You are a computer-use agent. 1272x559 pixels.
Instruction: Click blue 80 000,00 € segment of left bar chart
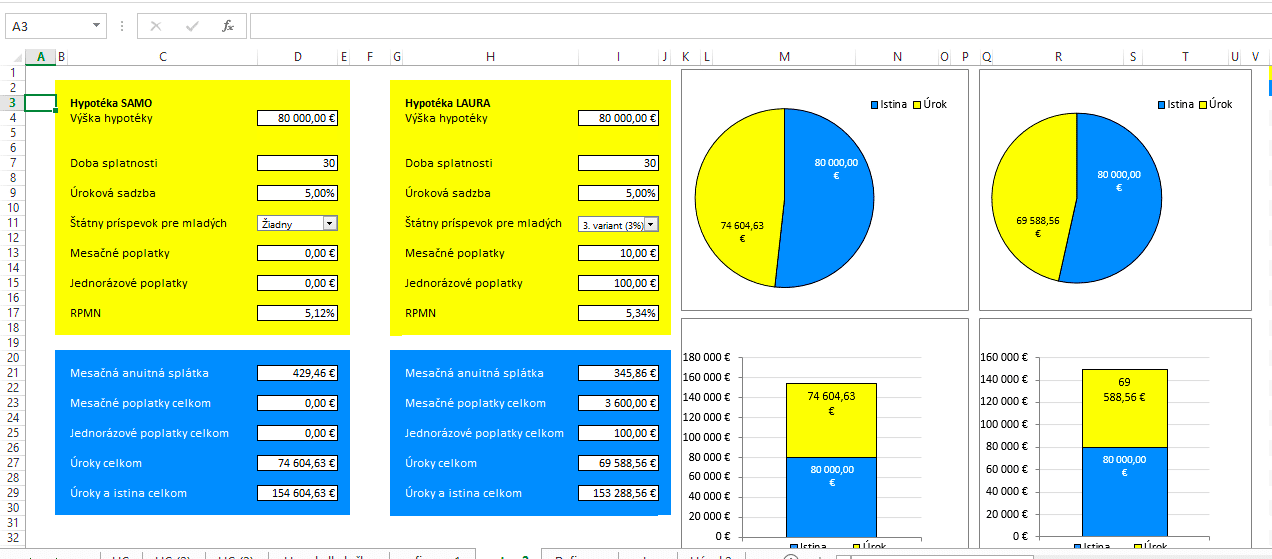click(831, 496)
